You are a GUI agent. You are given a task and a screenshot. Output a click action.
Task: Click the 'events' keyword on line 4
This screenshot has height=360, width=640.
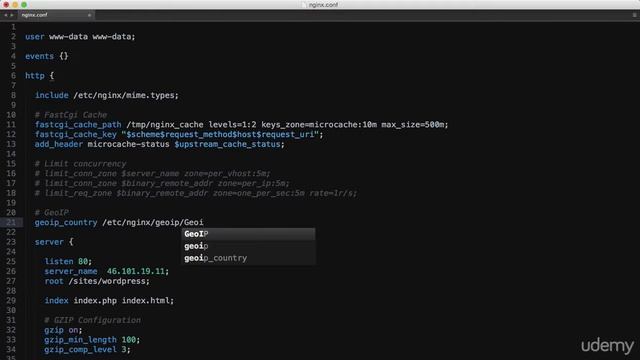tap(40, 56)
